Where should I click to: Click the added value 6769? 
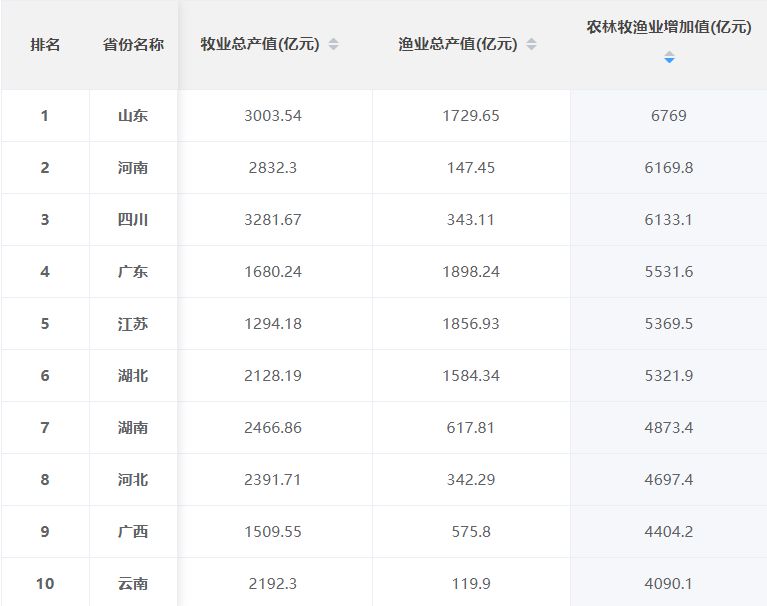(x=669, y=116)
